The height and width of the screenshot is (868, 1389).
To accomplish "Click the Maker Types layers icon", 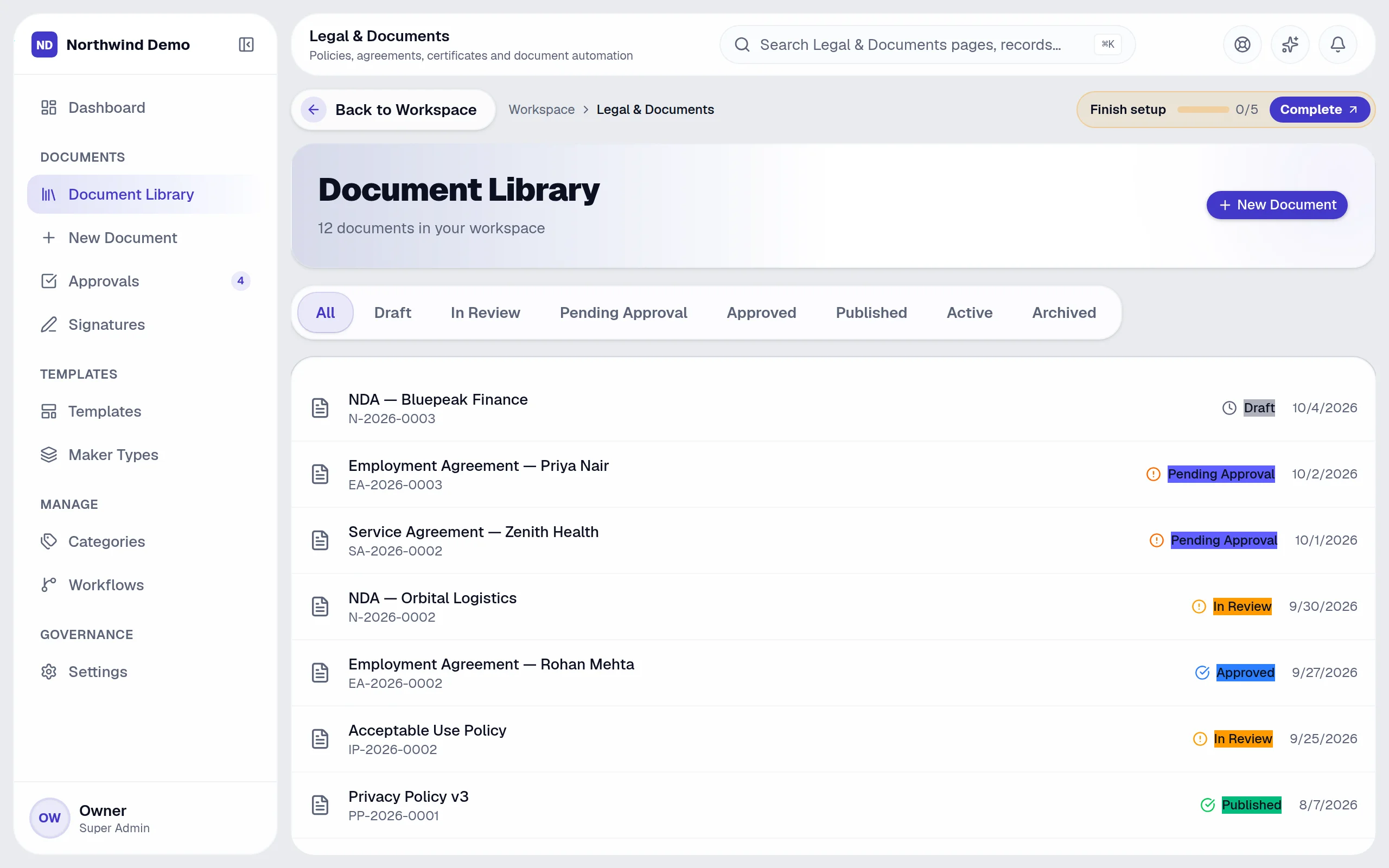I will coord(49,455).
